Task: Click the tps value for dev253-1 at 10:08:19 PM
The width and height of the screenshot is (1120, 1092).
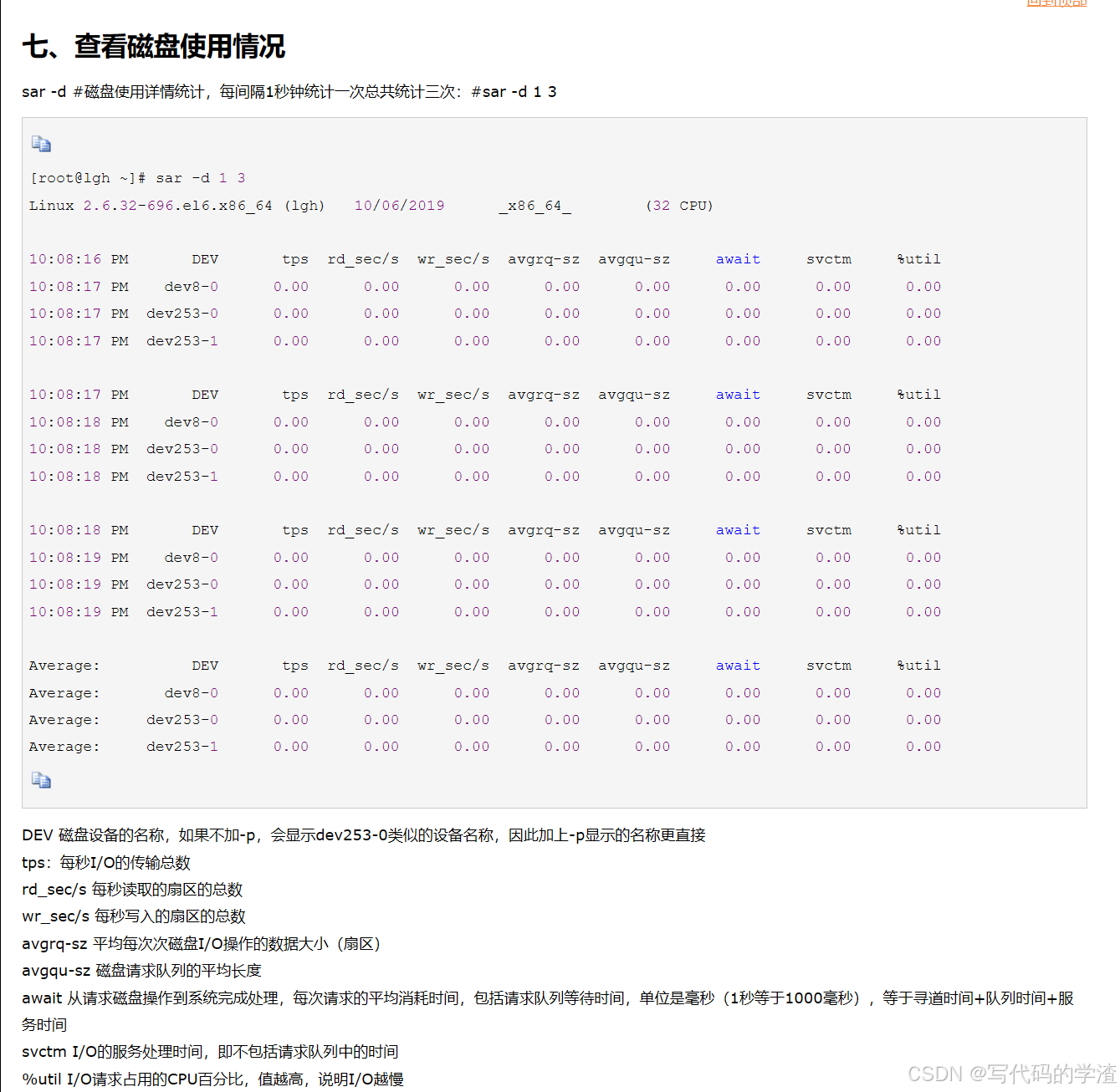Action: coord(291,612)
